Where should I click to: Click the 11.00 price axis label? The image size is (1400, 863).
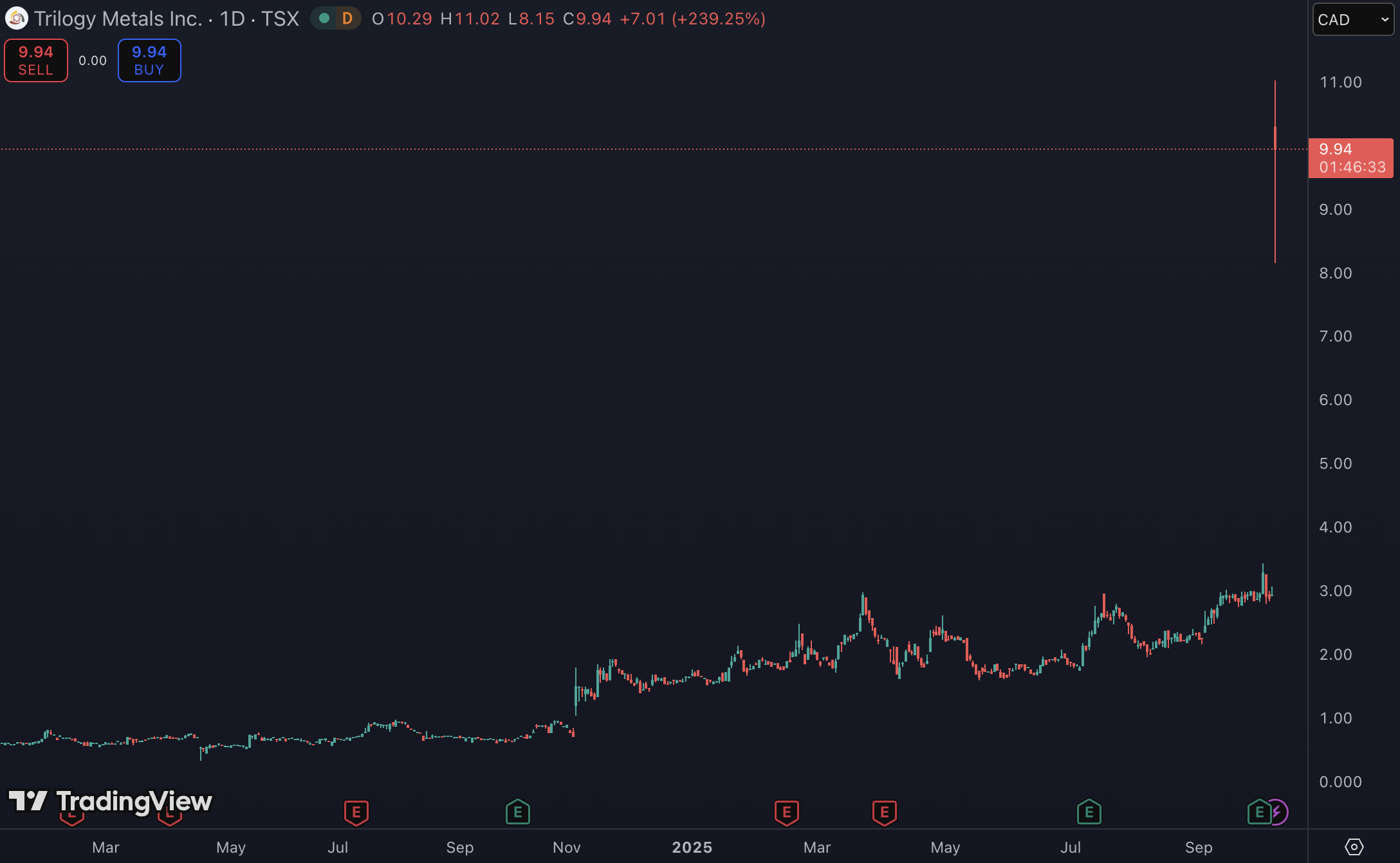coord(1340,82)
